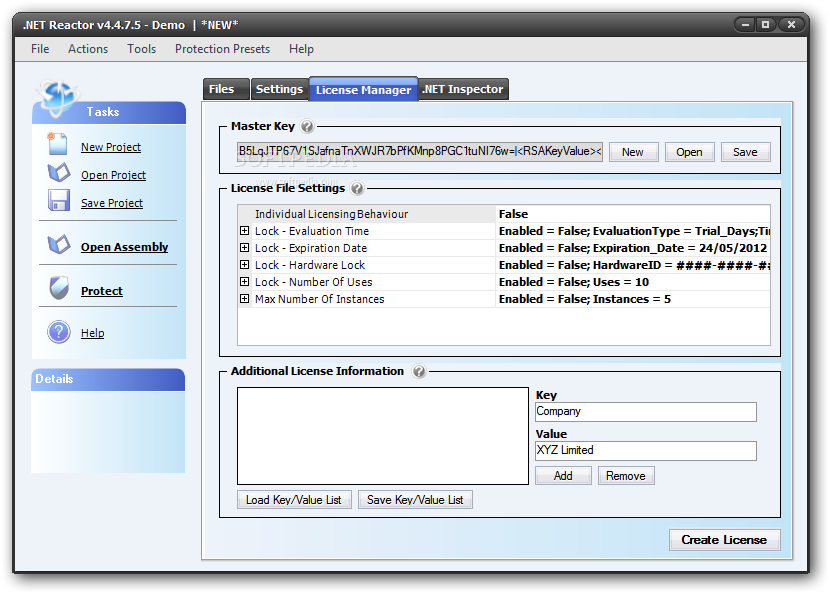Click the Open Project book icon
Viewport: 830px width, 594px height.
click(x=58, y=173)
